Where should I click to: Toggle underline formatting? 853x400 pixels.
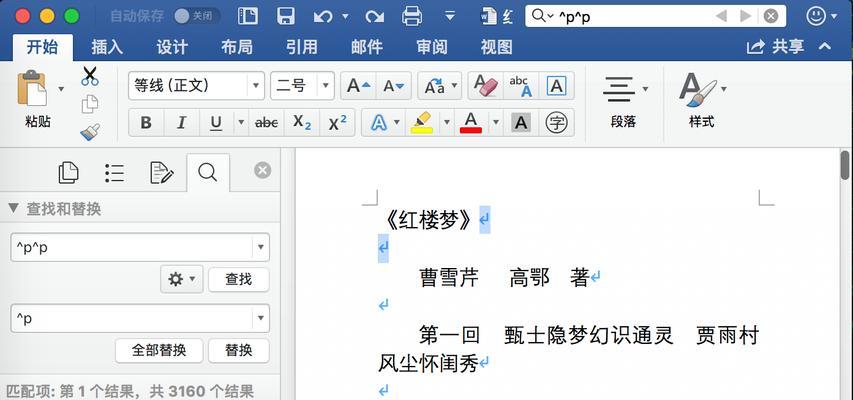point(216,123)
